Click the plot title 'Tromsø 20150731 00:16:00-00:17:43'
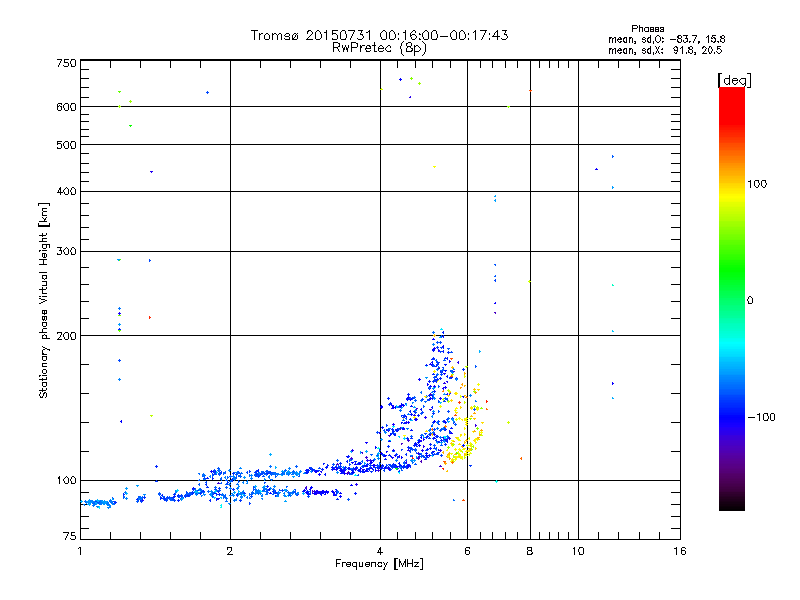The width and height of the screenshot is (800, 600). [379, 35]
